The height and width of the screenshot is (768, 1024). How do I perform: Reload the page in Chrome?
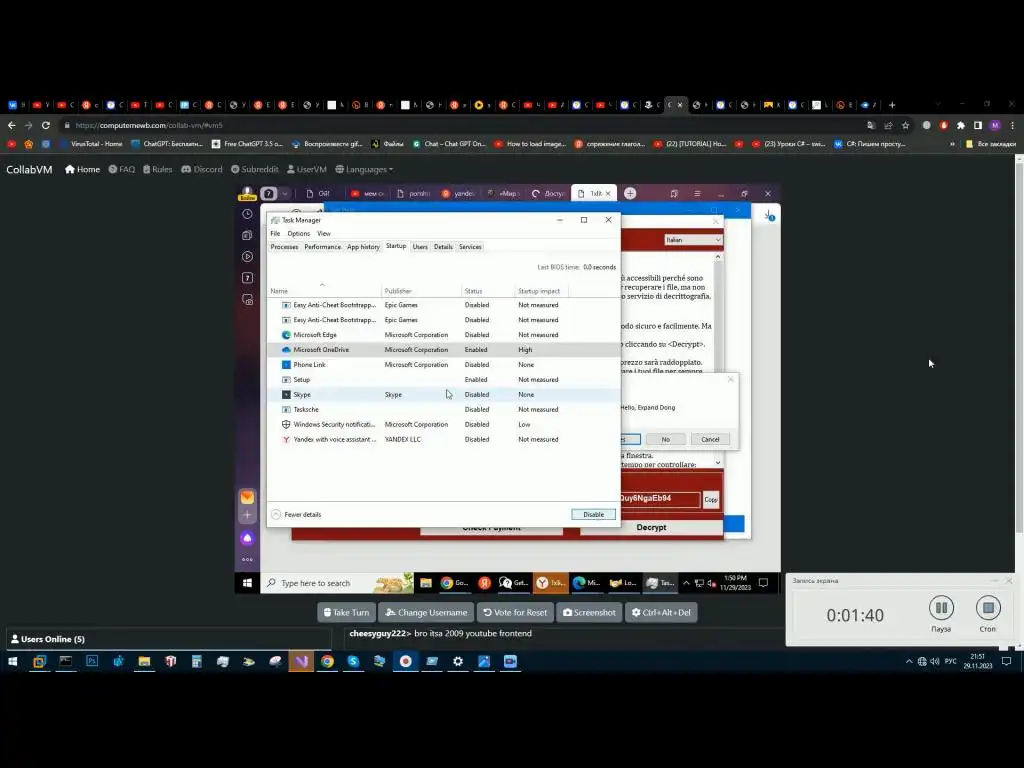[46, 125]
